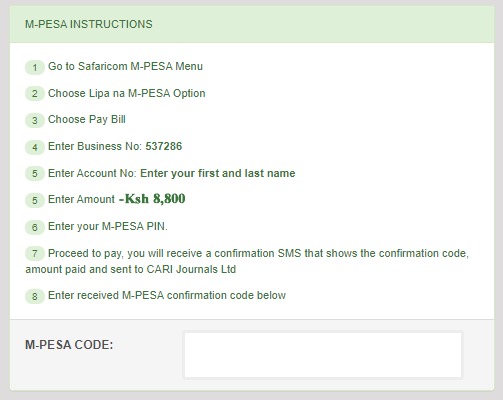Select the business number 537286
The image size is (503, 400).
(x=164, y=146)
